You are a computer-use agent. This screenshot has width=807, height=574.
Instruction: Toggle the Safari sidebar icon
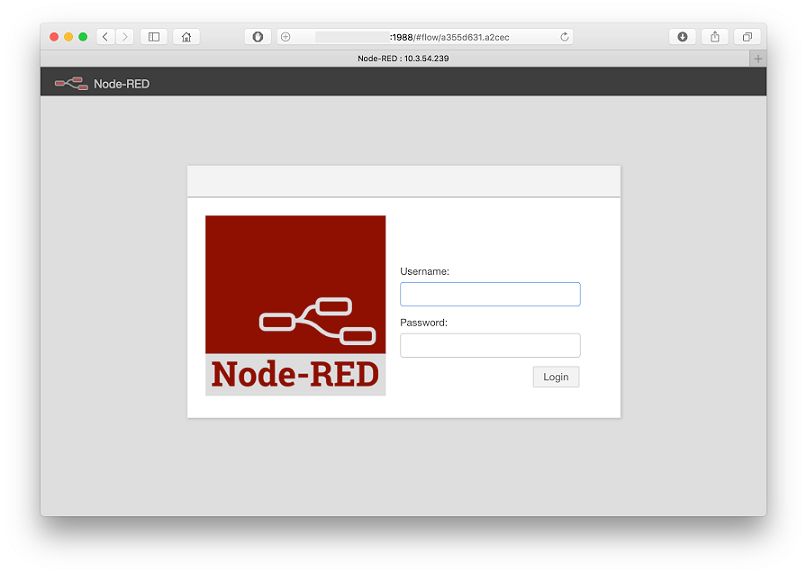coord(154,37)
